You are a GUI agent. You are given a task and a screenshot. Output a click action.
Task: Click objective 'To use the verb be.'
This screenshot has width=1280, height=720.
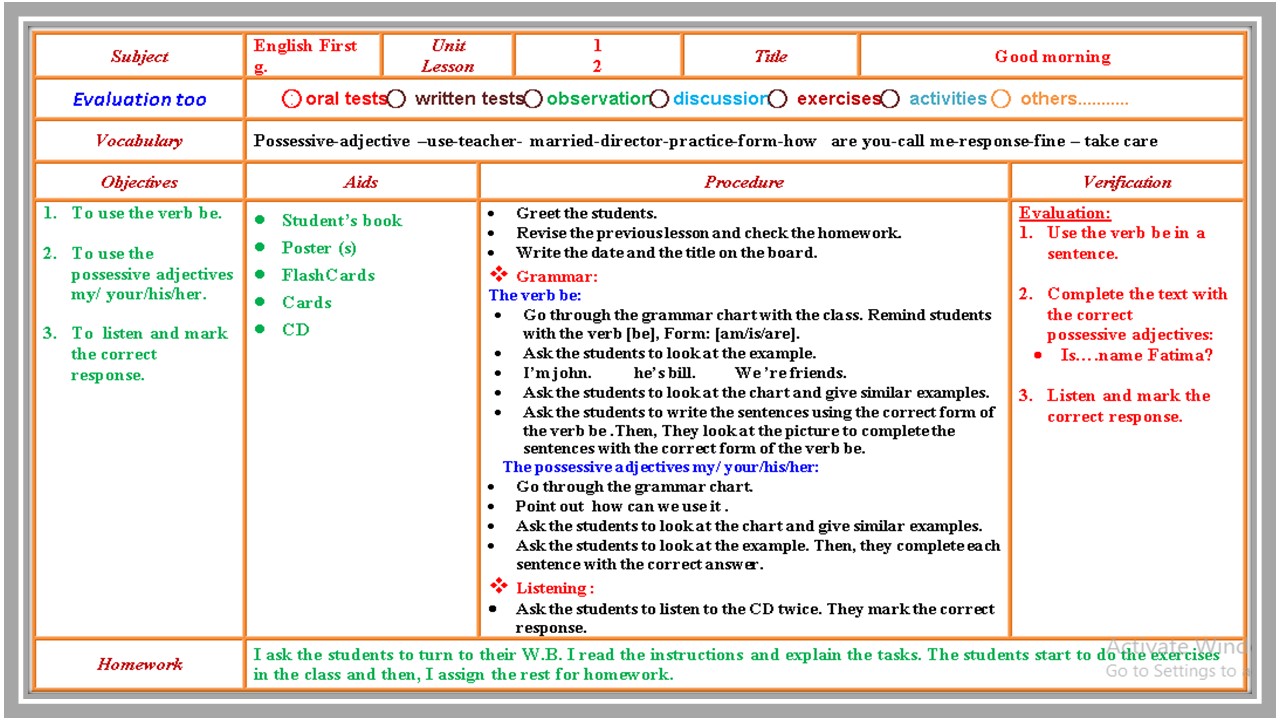(x=147, y=213)
